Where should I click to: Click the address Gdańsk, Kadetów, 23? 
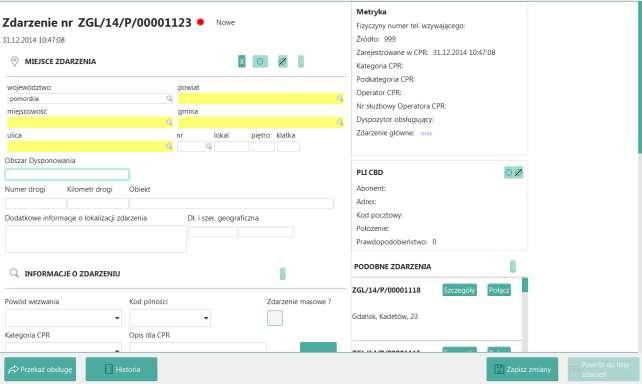click(x=385, y=316)
